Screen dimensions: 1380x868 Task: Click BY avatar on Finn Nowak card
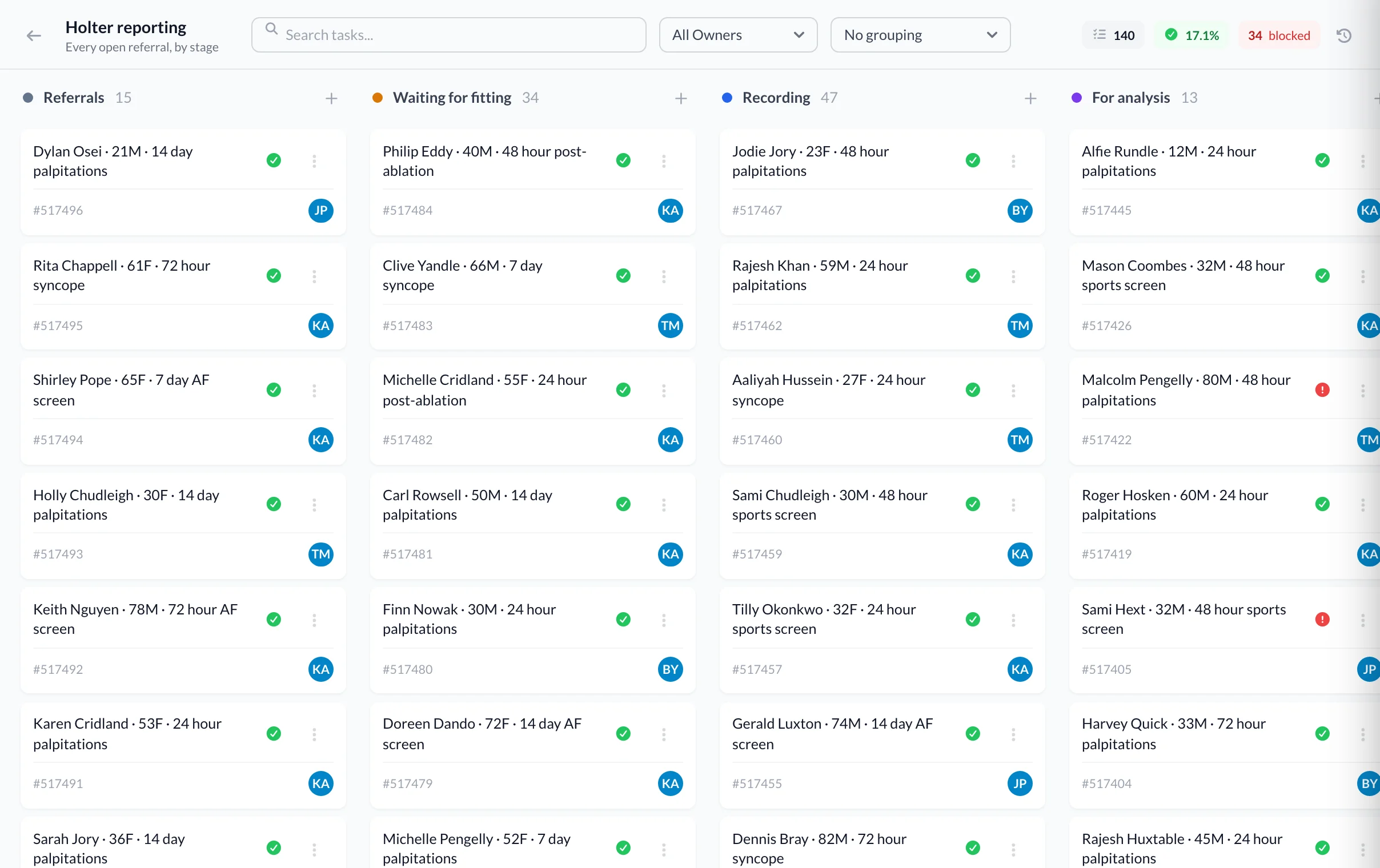point(670,669)
